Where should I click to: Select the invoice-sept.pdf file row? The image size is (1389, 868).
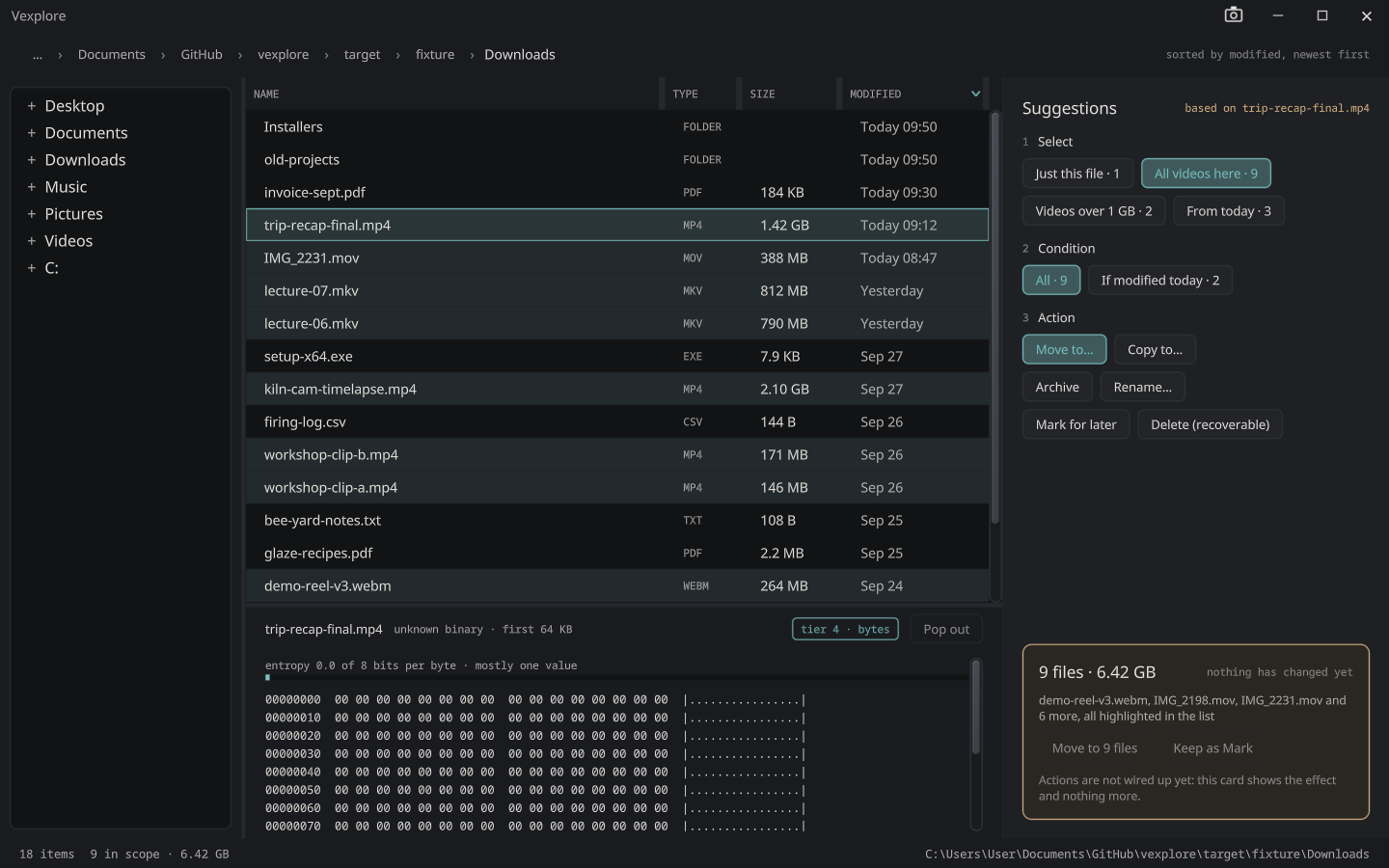pos(617,193)
